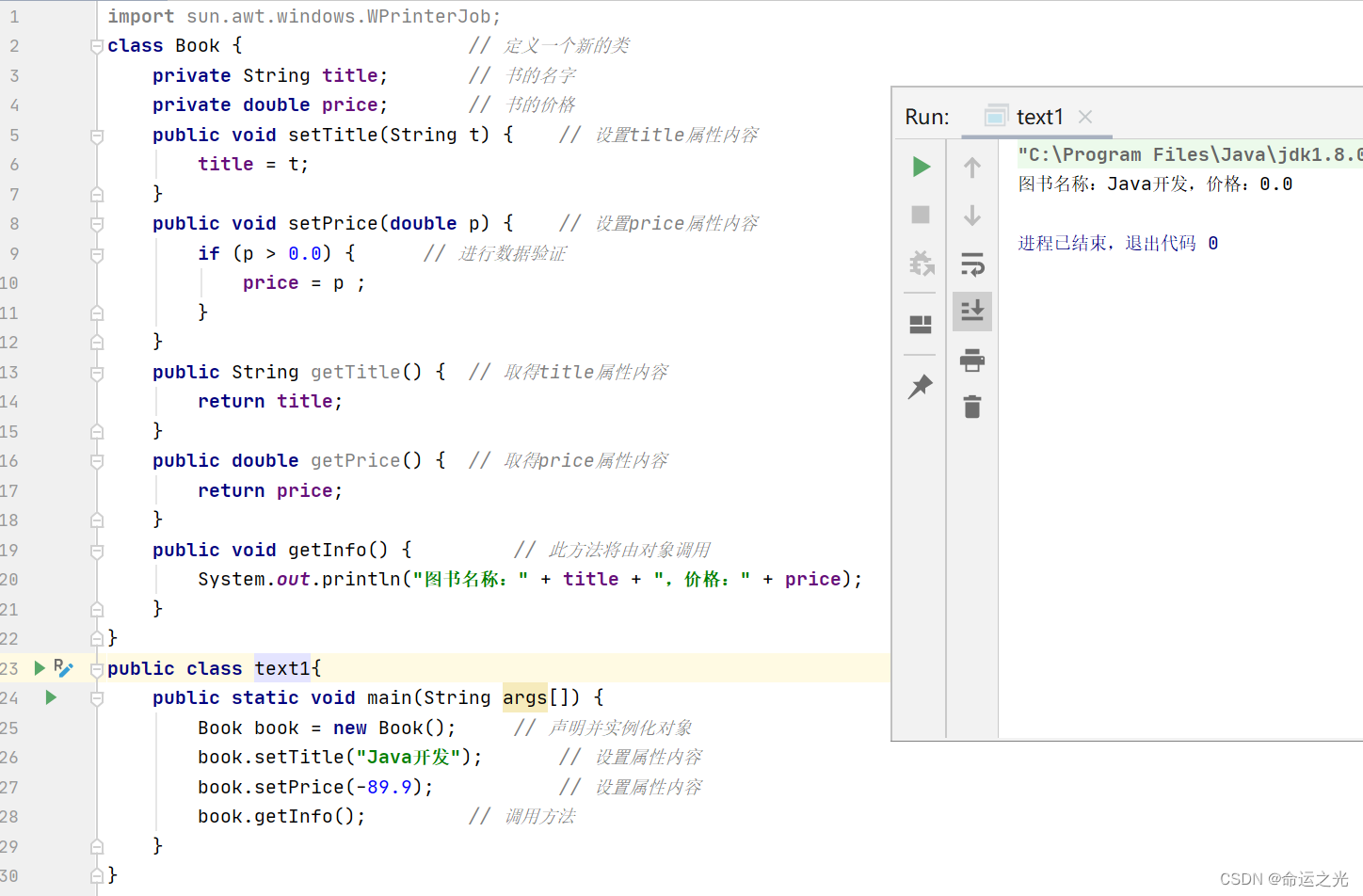Collapse the main method fold marker on line 24
Image resolution: width=1363 pixels, height=896 pixels.
[x=97, y=698]
